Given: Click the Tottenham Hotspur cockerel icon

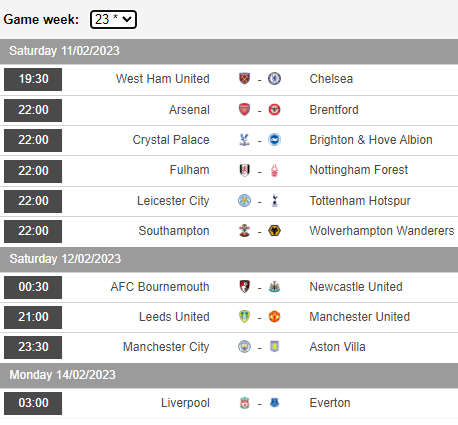Looking at the screenshot, I should pyautogui.click(x=274, y=201).
